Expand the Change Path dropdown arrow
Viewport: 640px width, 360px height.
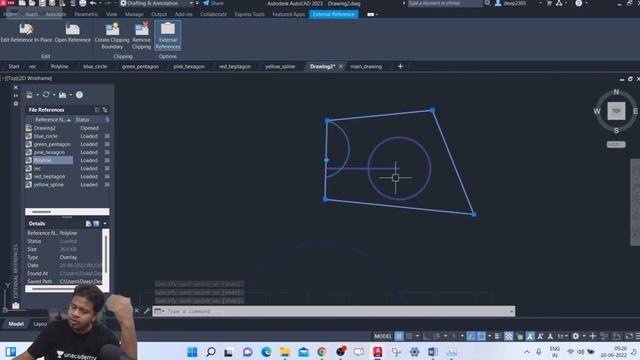pyautogui.click(x=71, y=95)
